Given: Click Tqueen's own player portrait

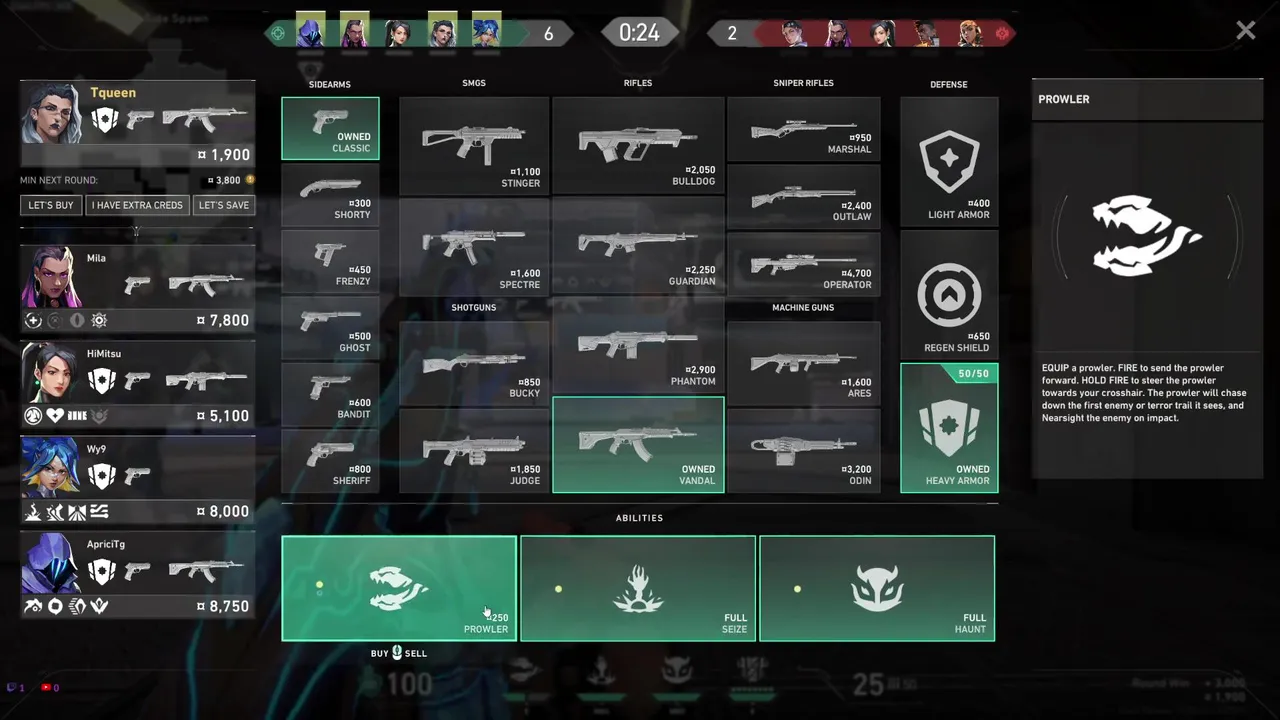Looking at the screenshot, I should coord(50,113).
